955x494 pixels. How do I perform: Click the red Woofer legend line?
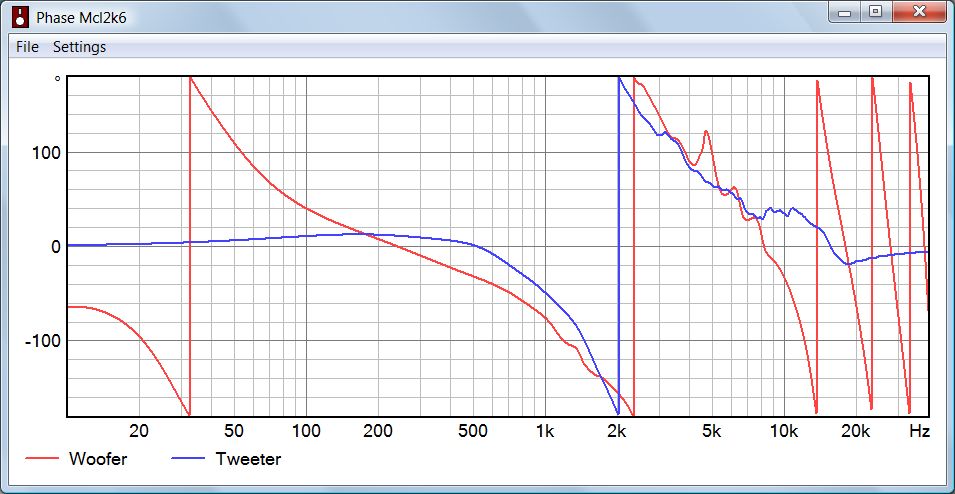41,459
